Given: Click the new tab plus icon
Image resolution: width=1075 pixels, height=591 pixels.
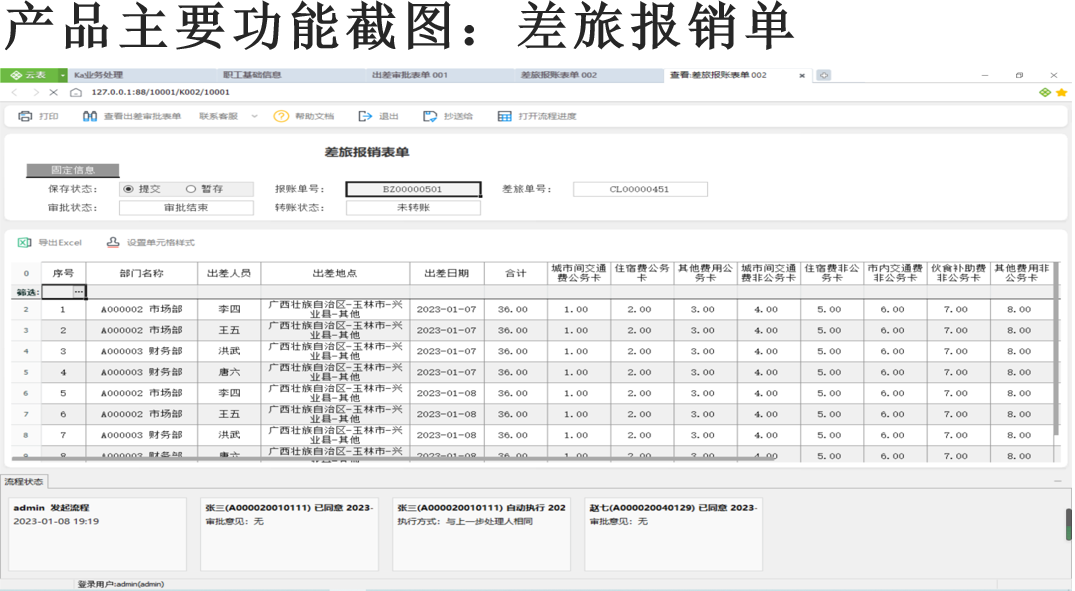Looking at the screenshot, I should coord(823,75).
